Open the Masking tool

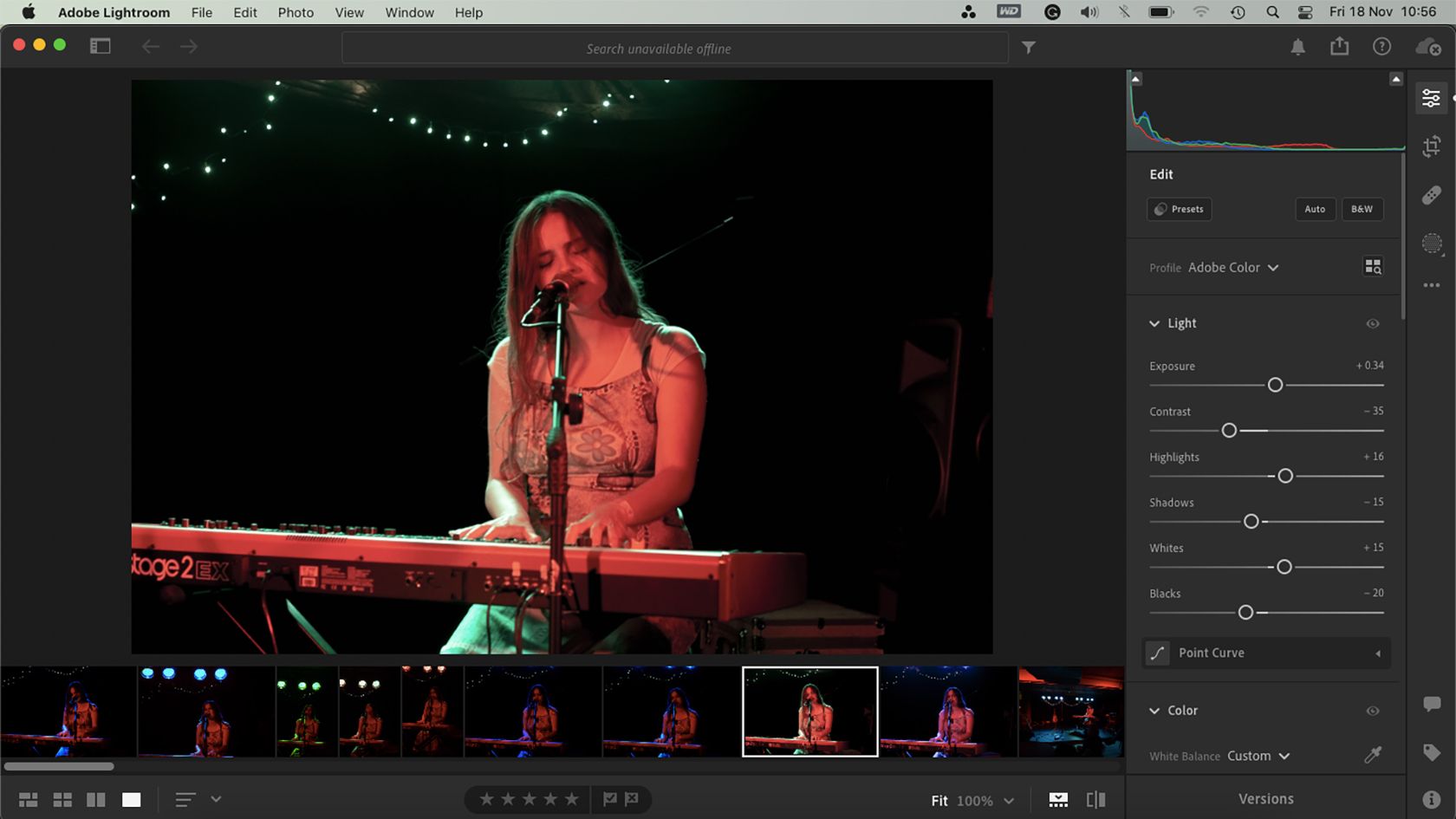[1431, 244]
